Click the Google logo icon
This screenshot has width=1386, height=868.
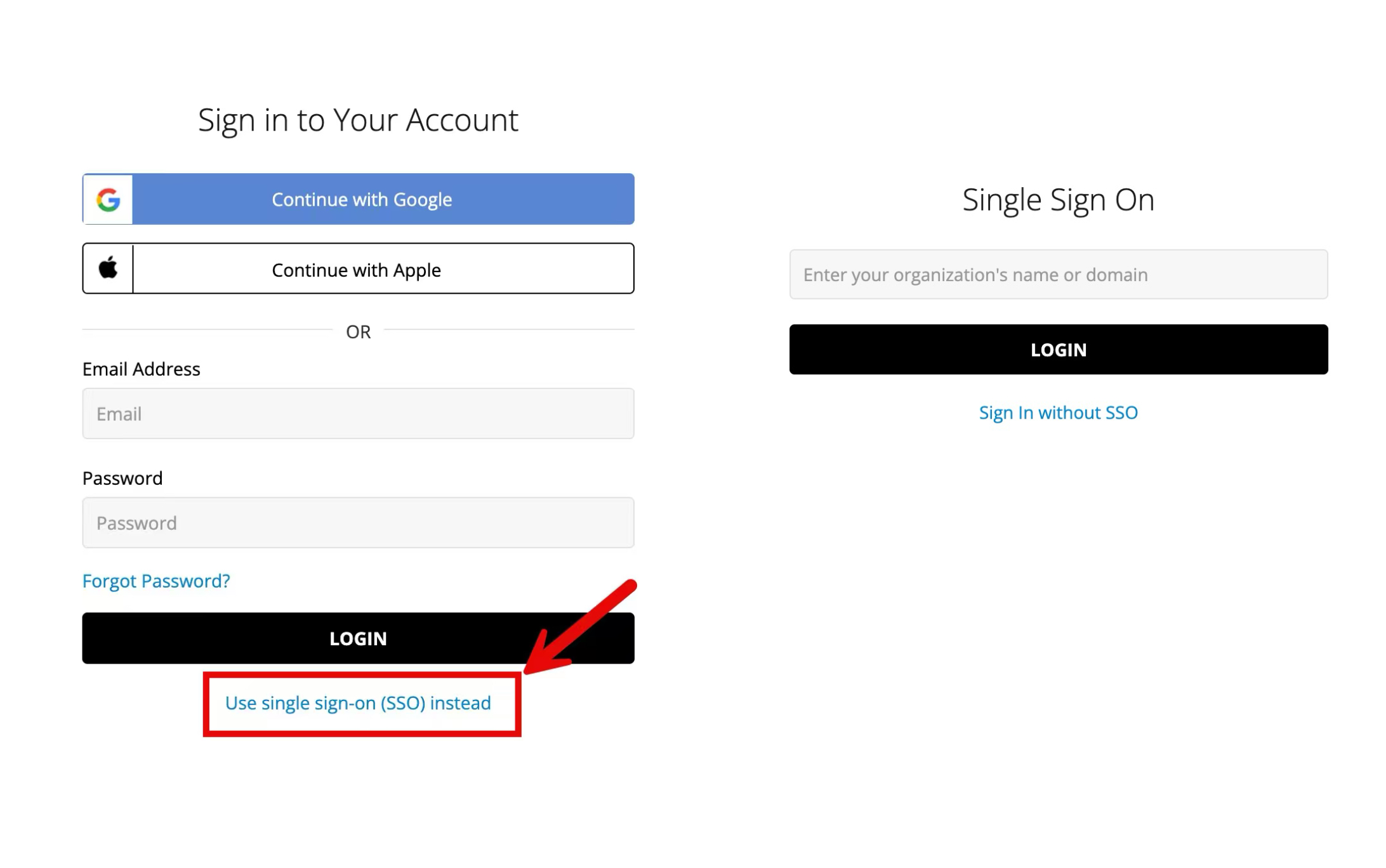pos(109,199)
